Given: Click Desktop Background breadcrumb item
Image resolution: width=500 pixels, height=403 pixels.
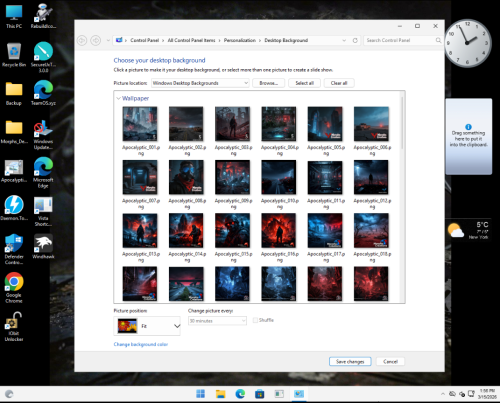Looking at the screenshot, I should 286,40.
